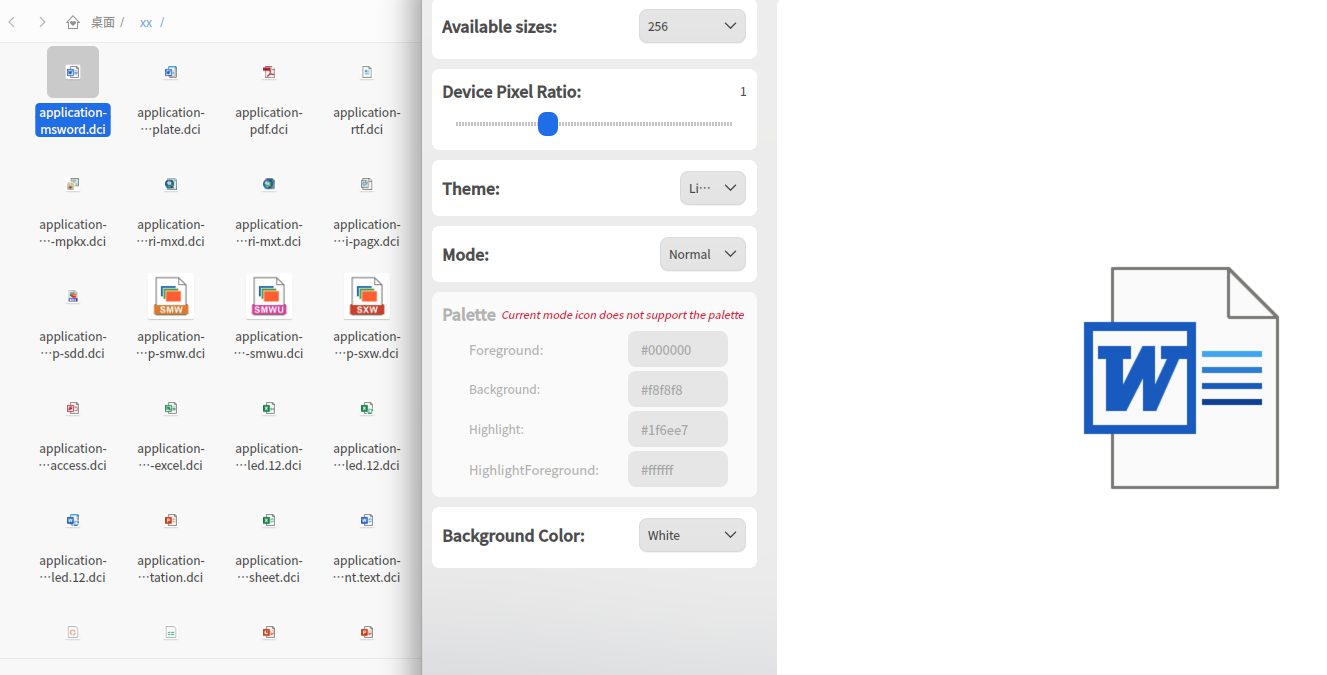Click the Foreground color field #000000
Image resolution: width=1327 pixels, height=675 pixels.
[678, 350]
